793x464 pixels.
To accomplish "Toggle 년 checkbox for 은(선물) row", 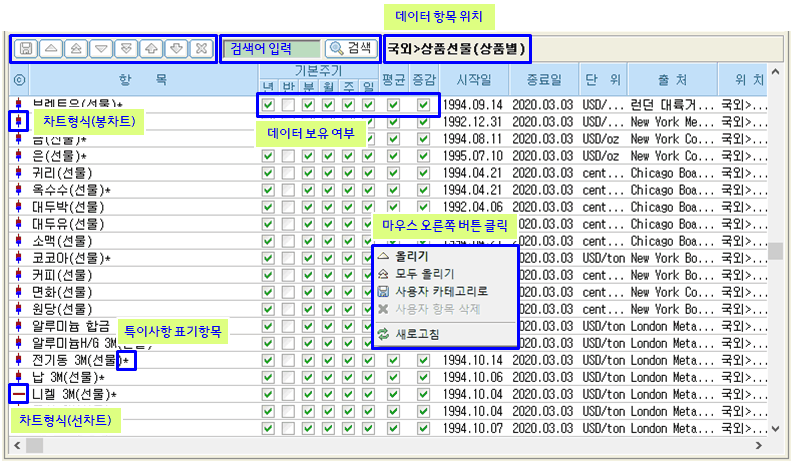I will 268,156.
